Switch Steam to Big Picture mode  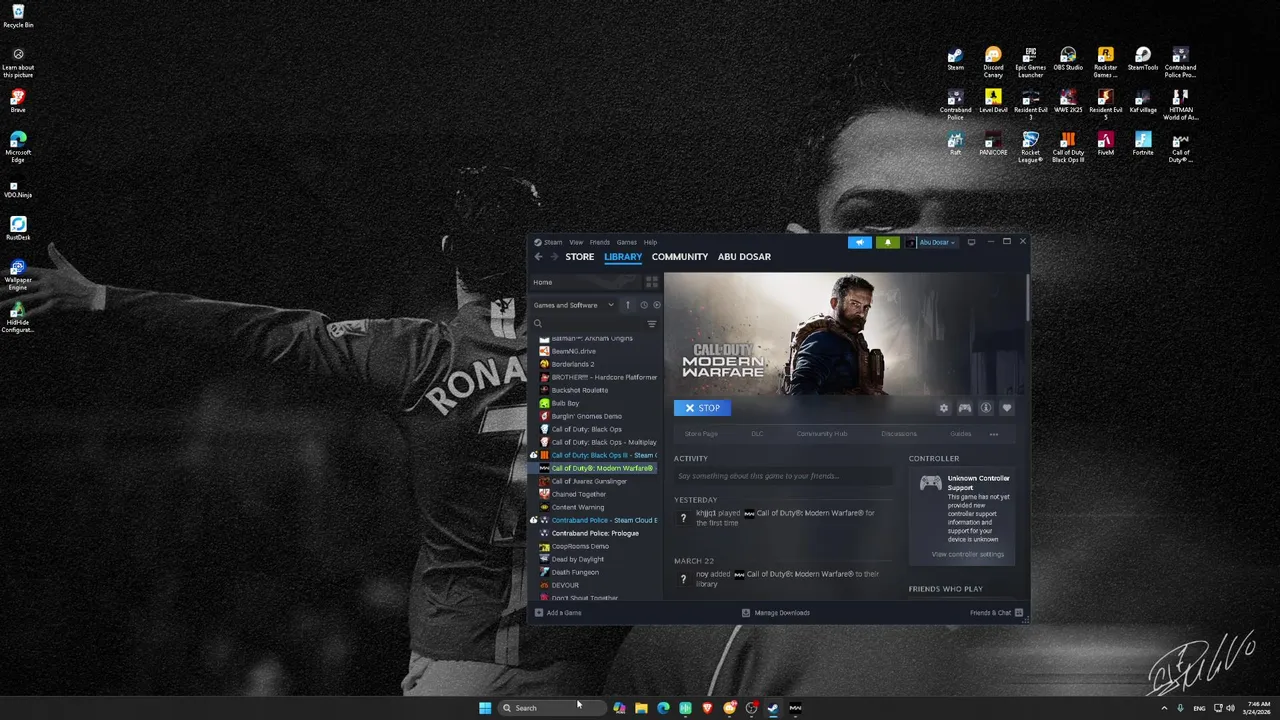[x=971, y=242]
